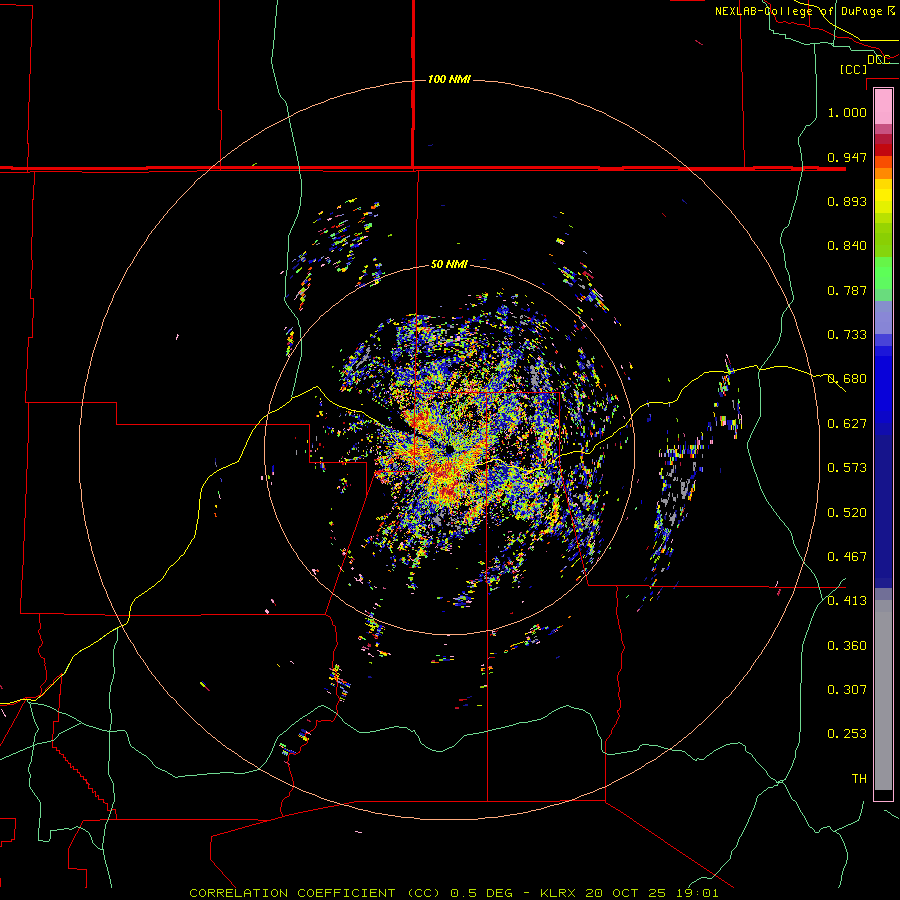Click the 0.787 color scale value
This screenshot has width=900, height=900.
[x=847, y=290]
